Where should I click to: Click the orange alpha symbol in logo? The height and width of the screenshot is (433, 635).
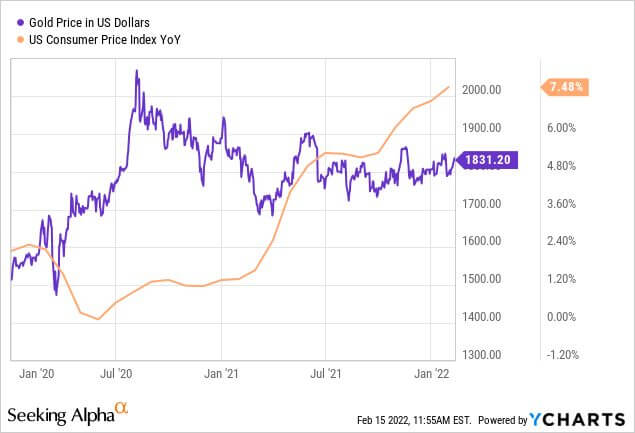click(121, 407)
